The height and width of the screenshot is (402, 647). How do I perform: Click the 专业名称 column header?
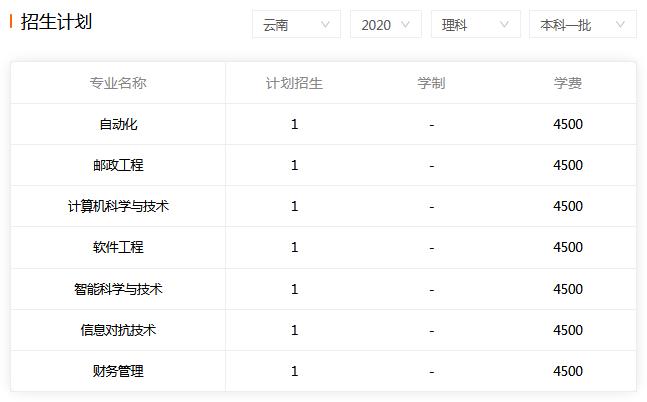pos(118,83)
